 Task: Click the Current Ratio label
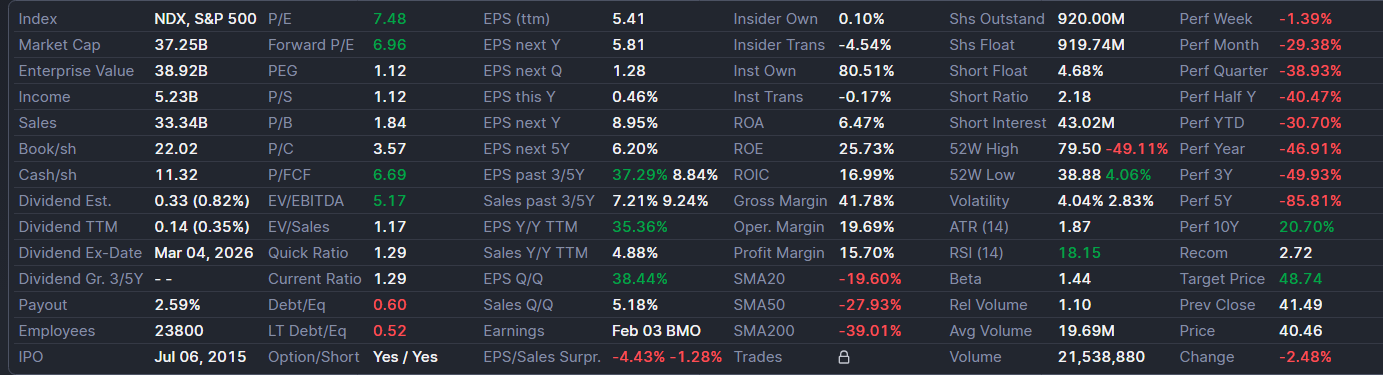click(314, 278)
